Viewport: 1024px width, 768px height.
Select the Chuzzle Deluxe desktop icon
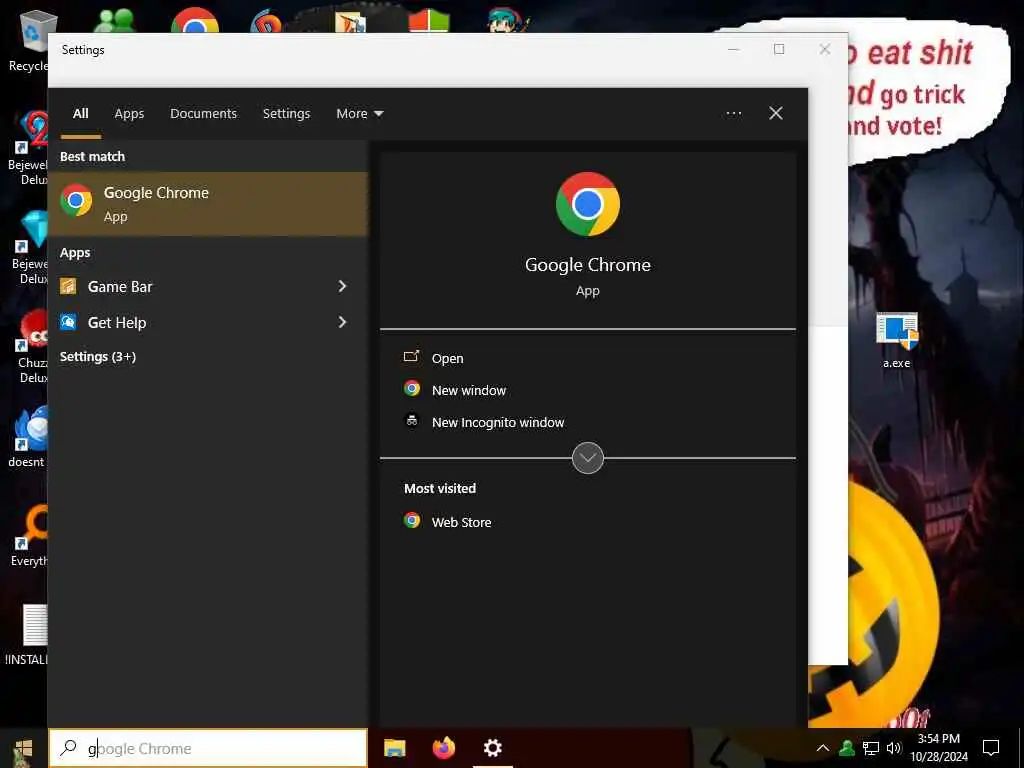tap(30, 346)
